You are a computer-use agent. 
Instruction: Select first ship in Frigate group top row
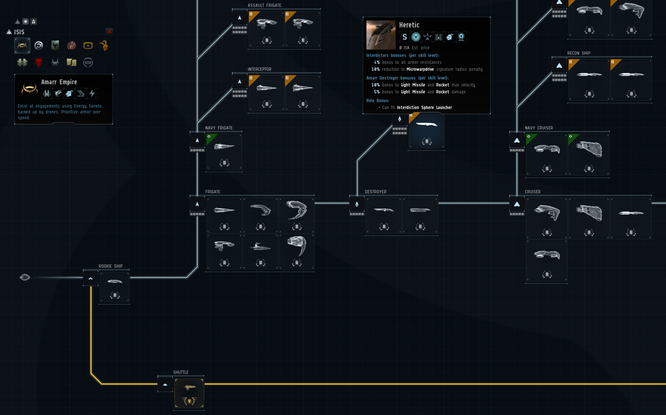224,215
